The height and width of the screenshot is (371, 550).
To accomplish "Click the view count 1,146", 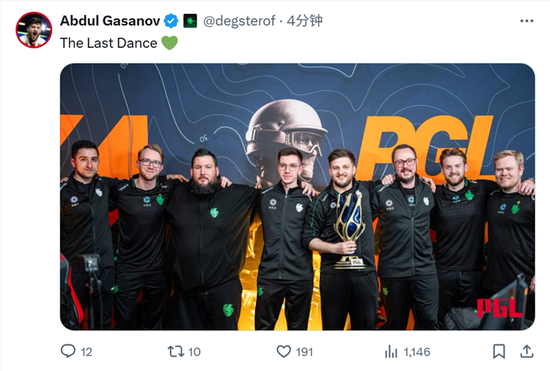I will [x=417, y=352].
